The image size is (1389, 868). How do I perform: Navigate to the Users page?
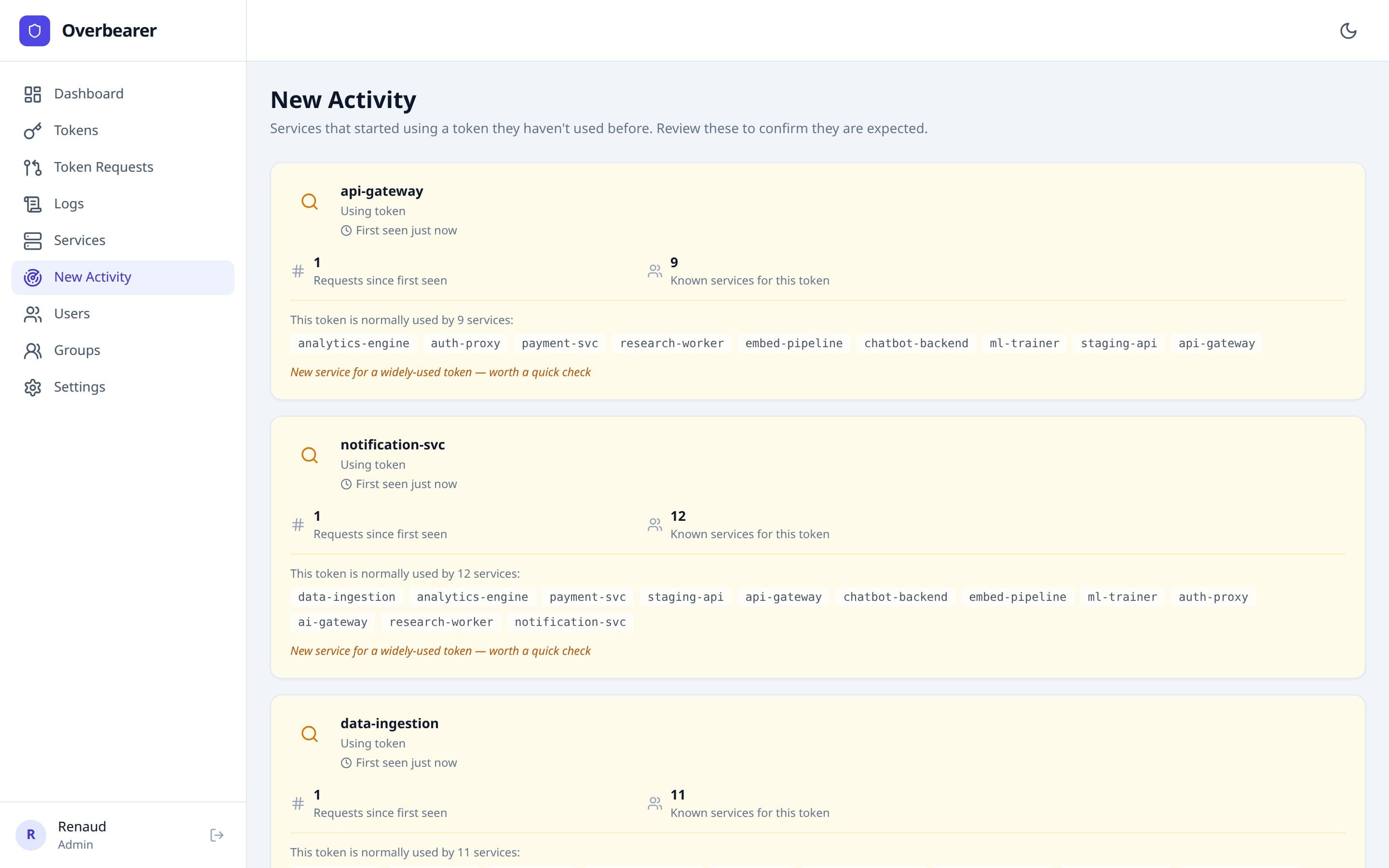(72, 313)
